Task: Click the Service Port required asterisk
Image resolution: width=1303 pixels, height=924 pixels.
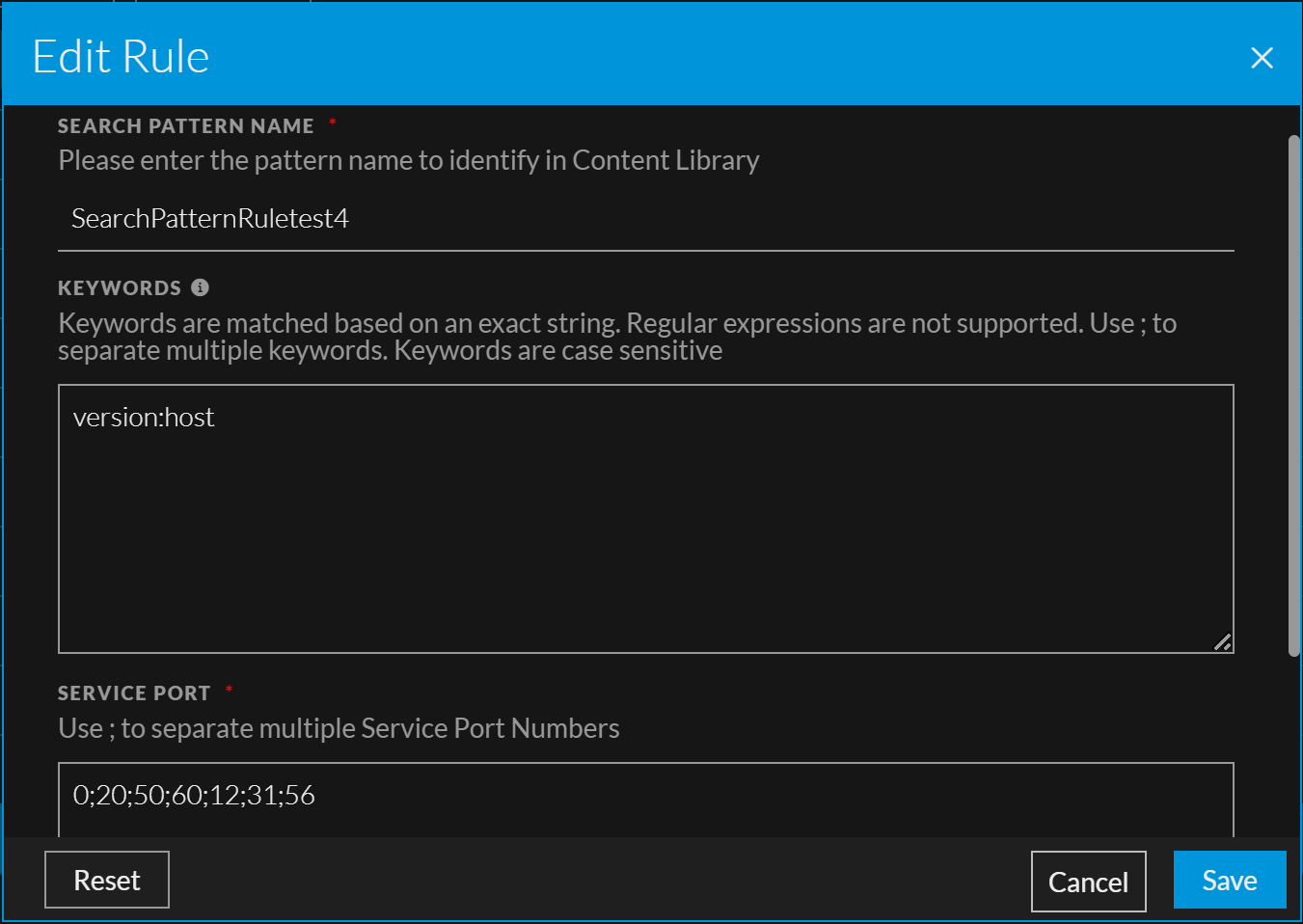Action: tap(229, 690)
